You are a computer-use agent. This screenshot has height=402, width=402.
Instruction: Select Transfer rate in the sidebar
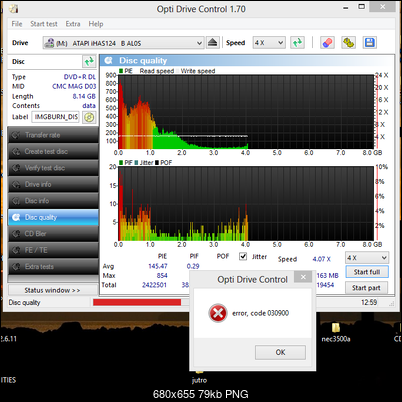click(x=53, y=135)
